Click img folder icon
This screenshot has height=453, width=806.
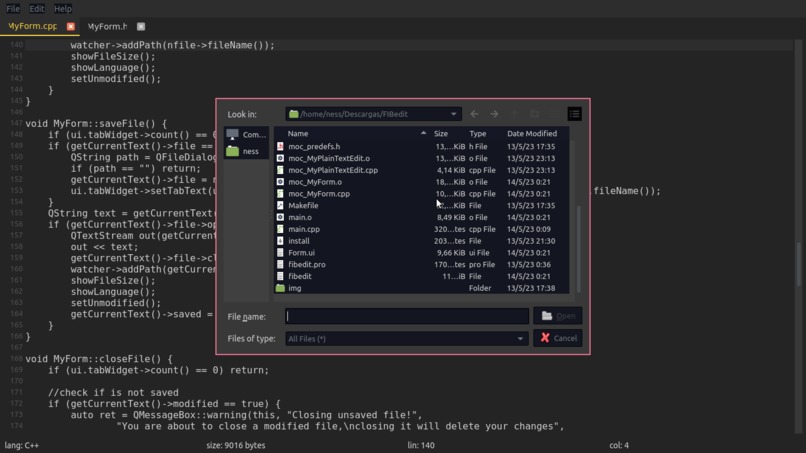tap(280, 288)
